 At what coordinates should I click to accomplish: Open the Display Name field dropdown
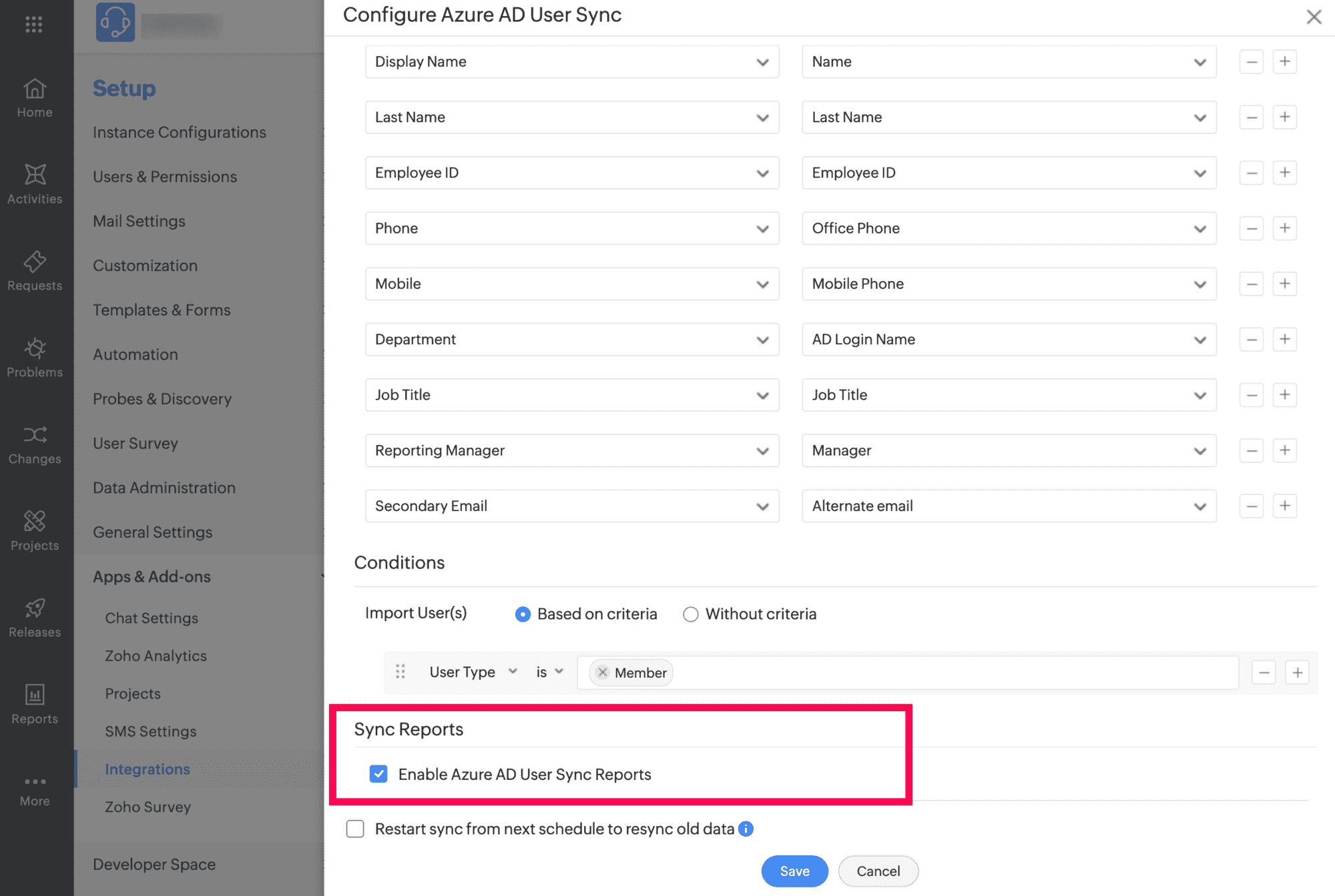coord(763,61)
